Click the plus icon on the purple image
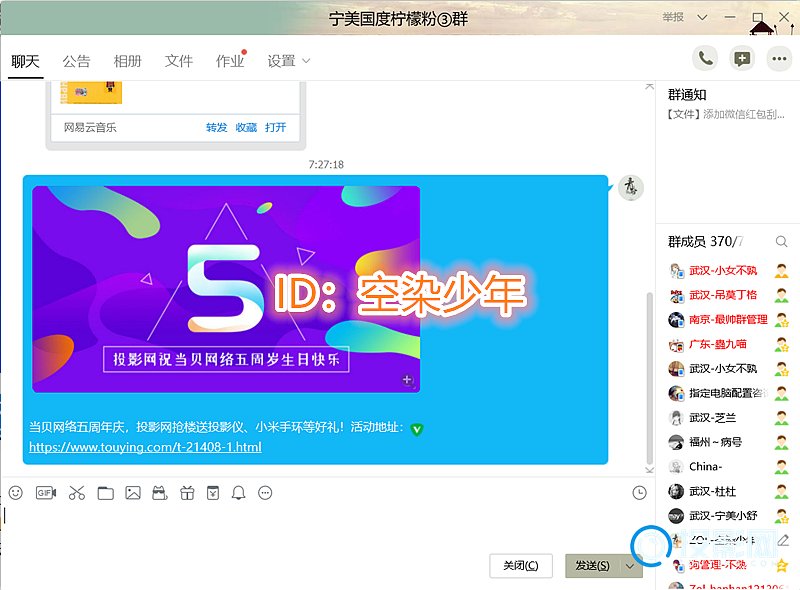This screenshot has width=800, height=590. pyautogui.click(x=407, y=380)
